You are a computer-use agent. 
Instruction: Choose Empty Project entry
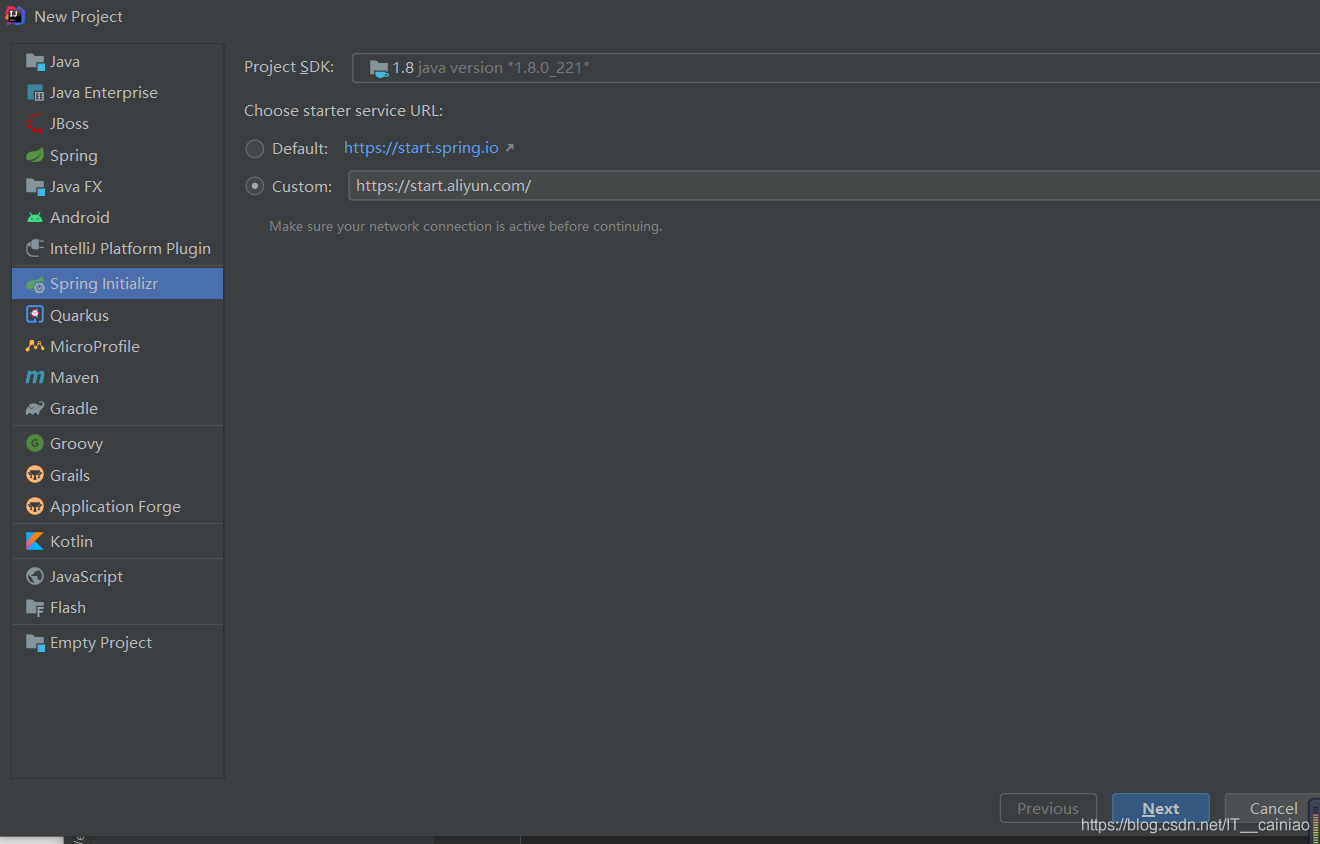[117, 643]
